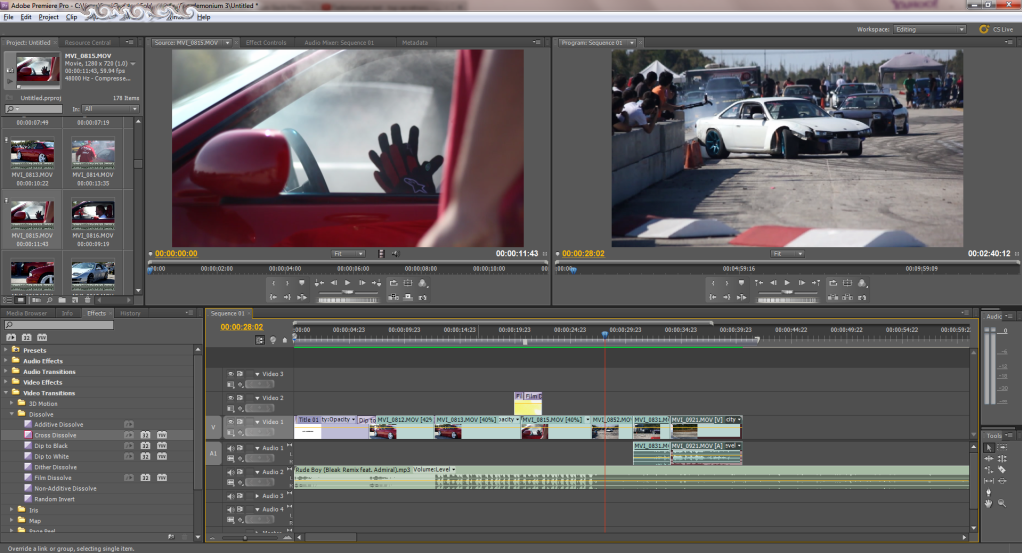Set In point in Source monitor

[x=274, y=283]
